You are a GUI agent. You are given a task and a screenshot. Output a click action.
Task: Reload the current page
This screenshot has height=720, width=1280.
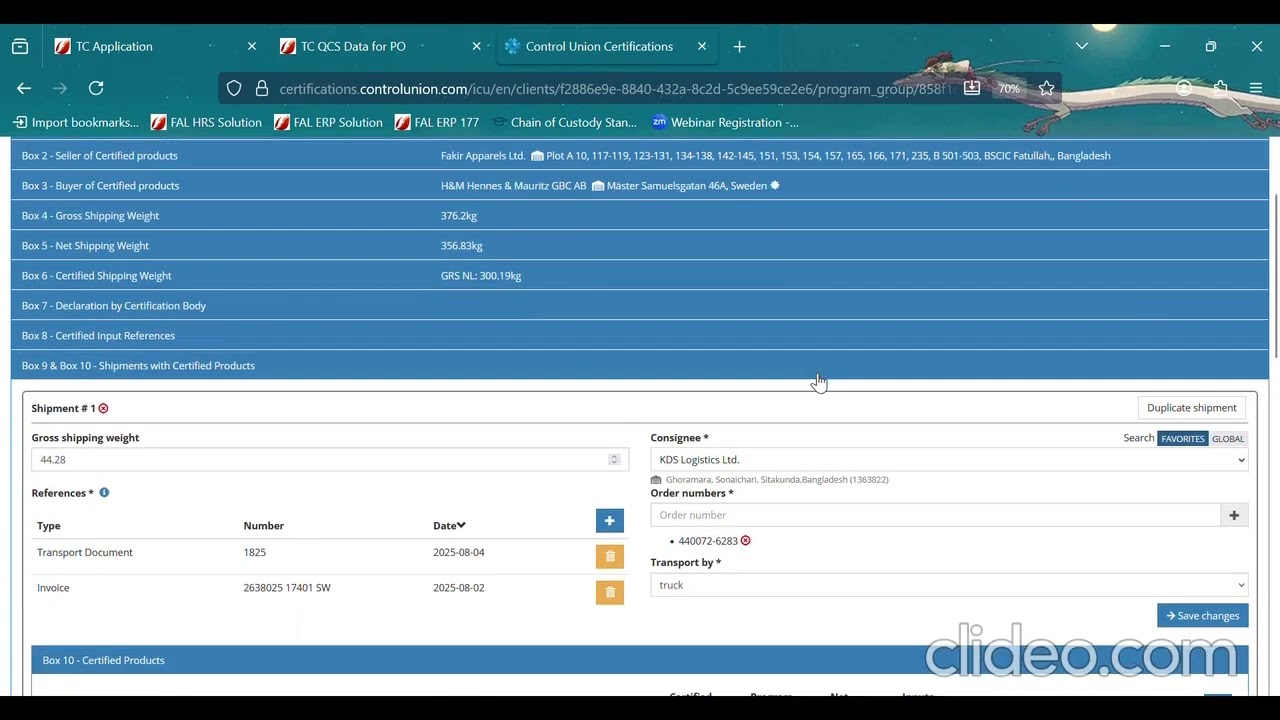(x=96, y=88)
